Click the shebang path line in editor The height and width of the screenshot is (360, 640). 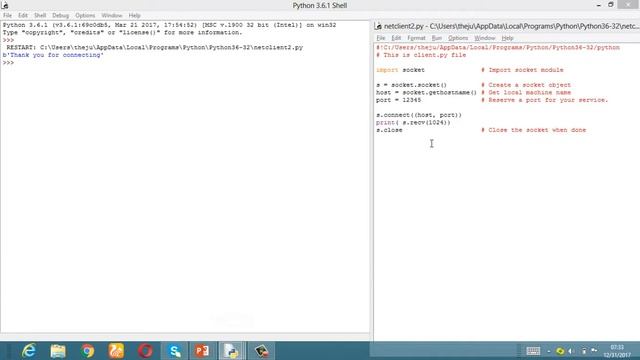[498, 48]
